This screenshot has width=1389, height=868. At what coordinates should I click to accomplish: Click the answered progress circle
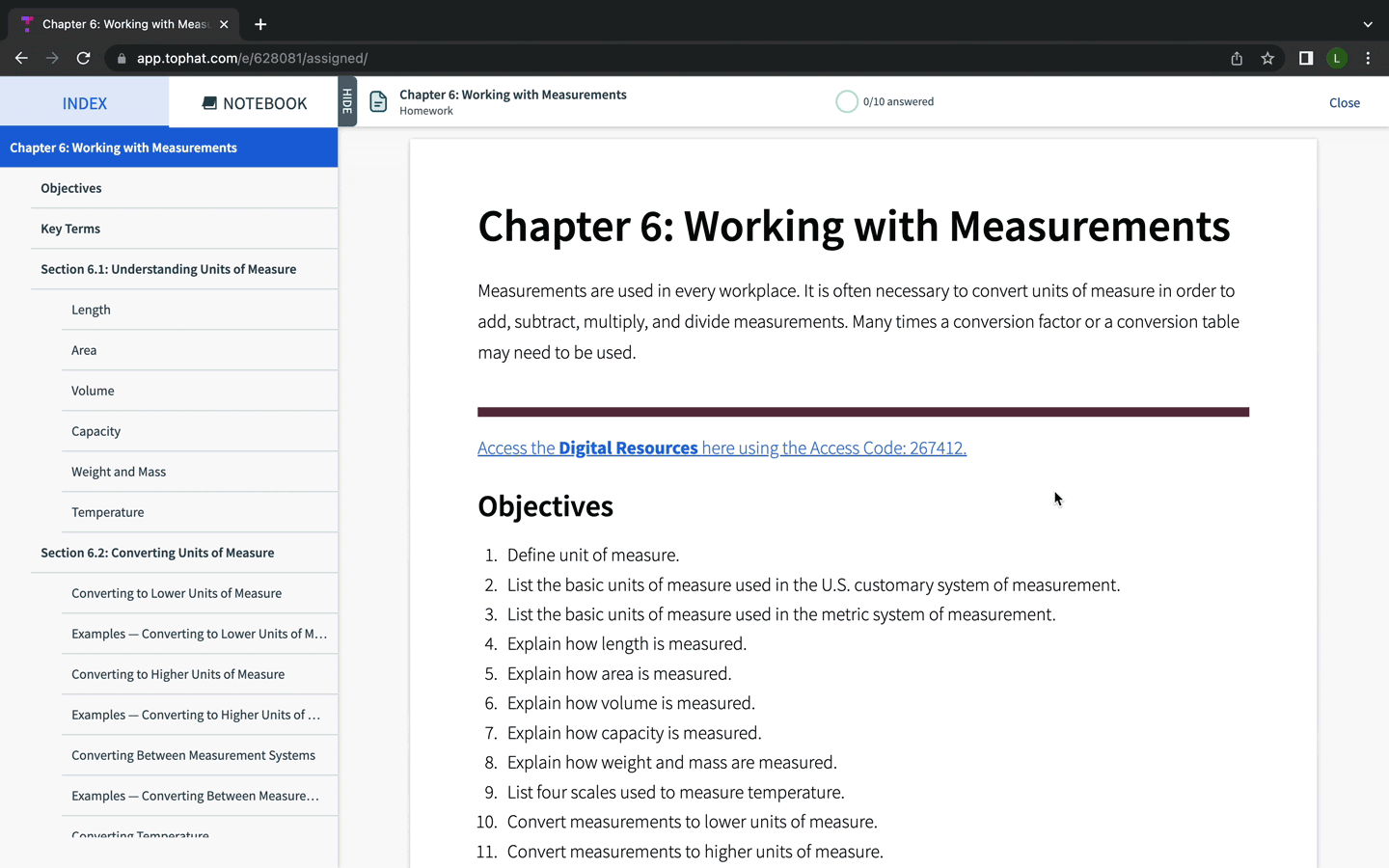coord(847,101)
